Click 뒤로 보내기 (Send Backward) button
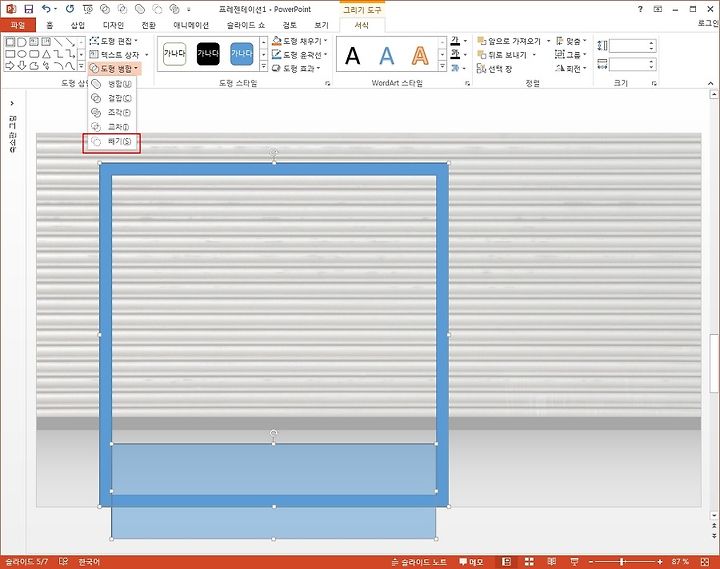Viewport: 720px width, 569px height. (502, 55)
